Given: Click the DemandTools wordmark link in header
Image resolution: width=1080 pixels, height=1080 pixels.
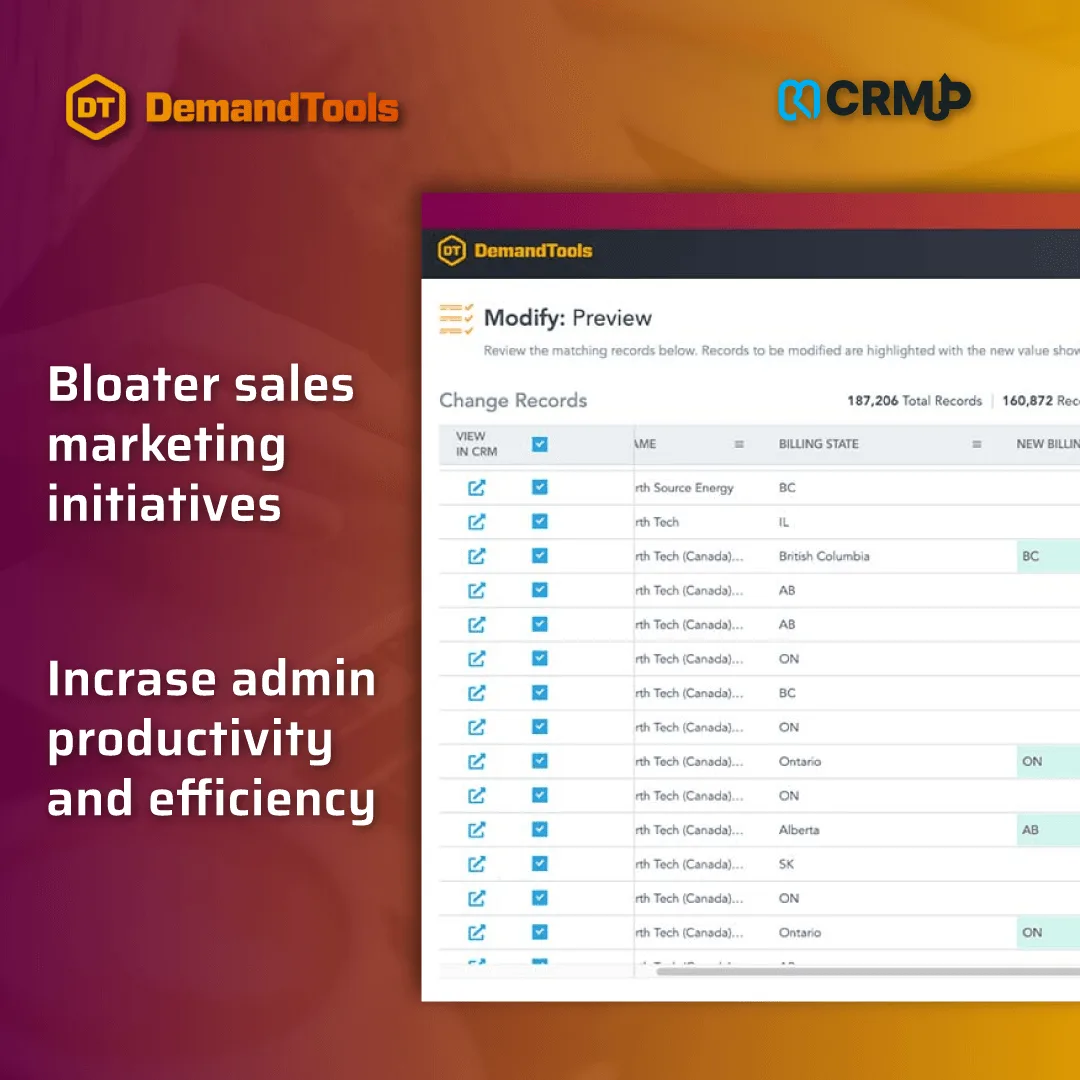Looking at the screenshot, I should (x=533, y=251).
